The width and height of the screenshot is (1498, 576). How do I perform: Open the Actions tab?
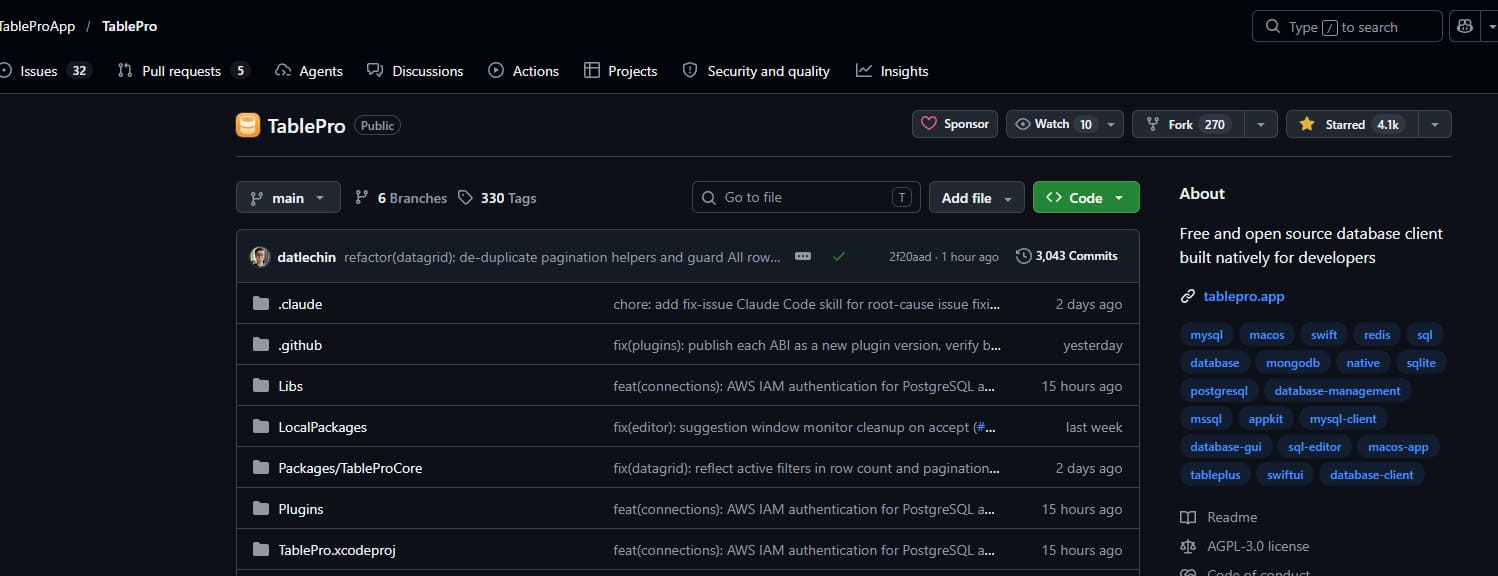pos(524,71)
